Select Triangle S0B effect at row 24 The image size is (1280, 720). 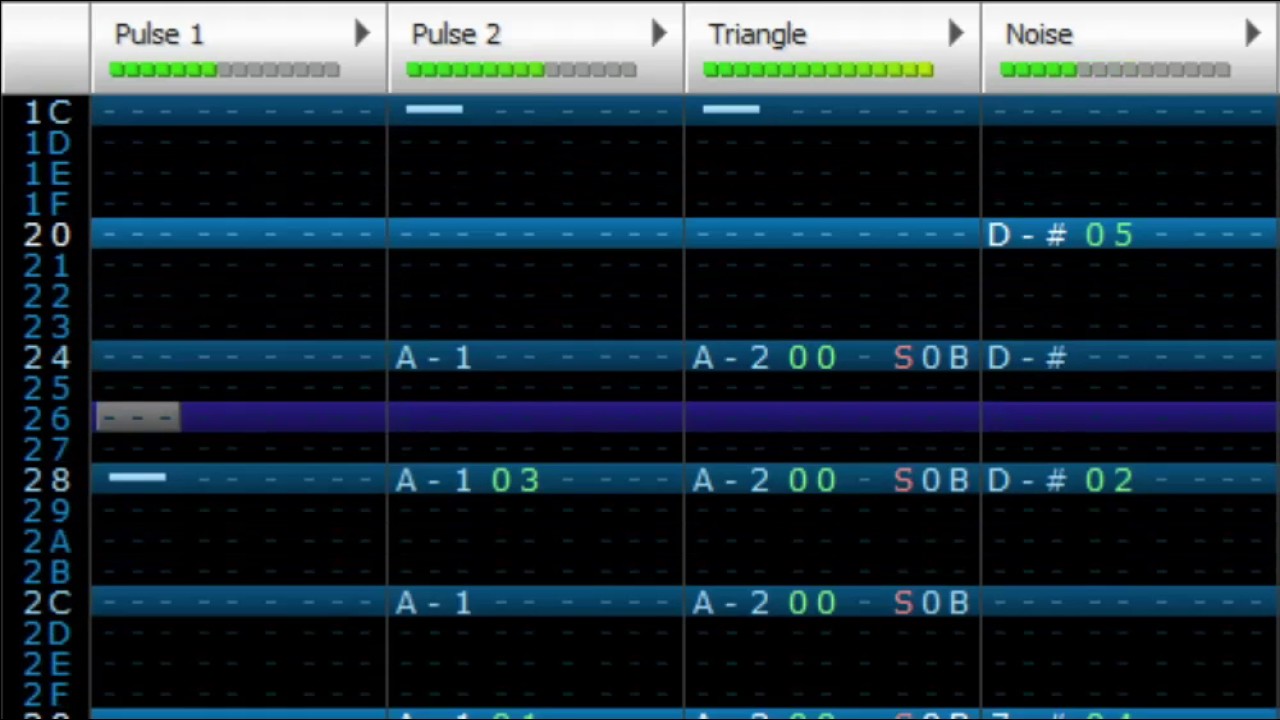[x=931, y=358]
